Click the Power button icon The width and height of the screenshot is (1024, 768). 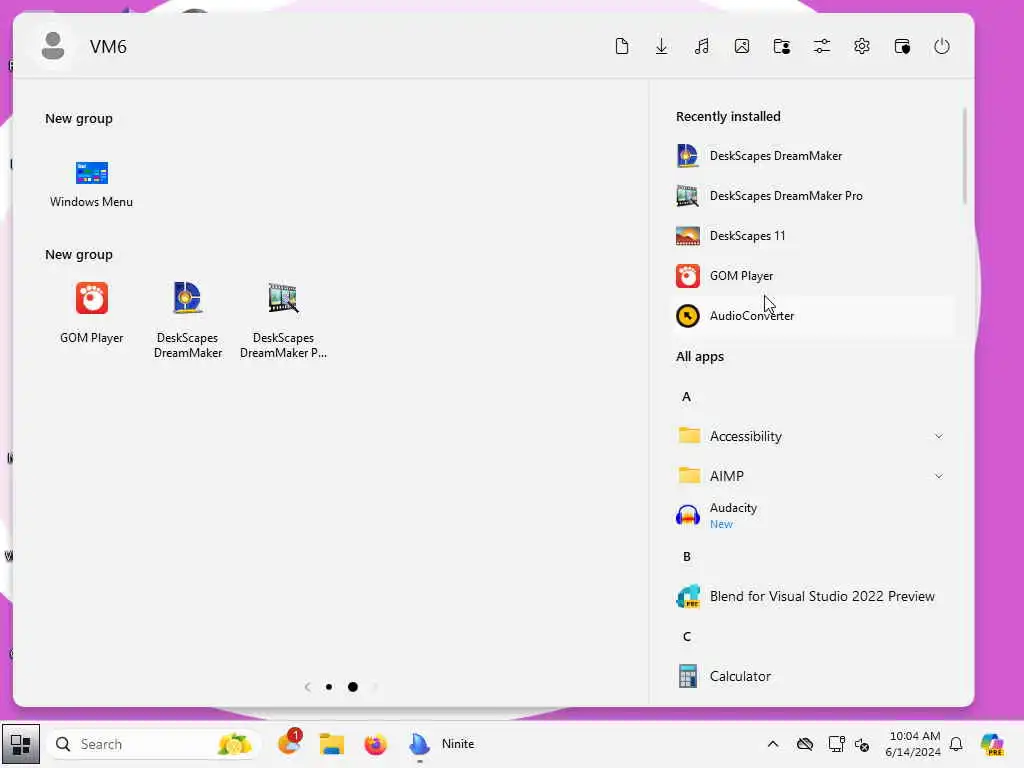pos(942,46)
